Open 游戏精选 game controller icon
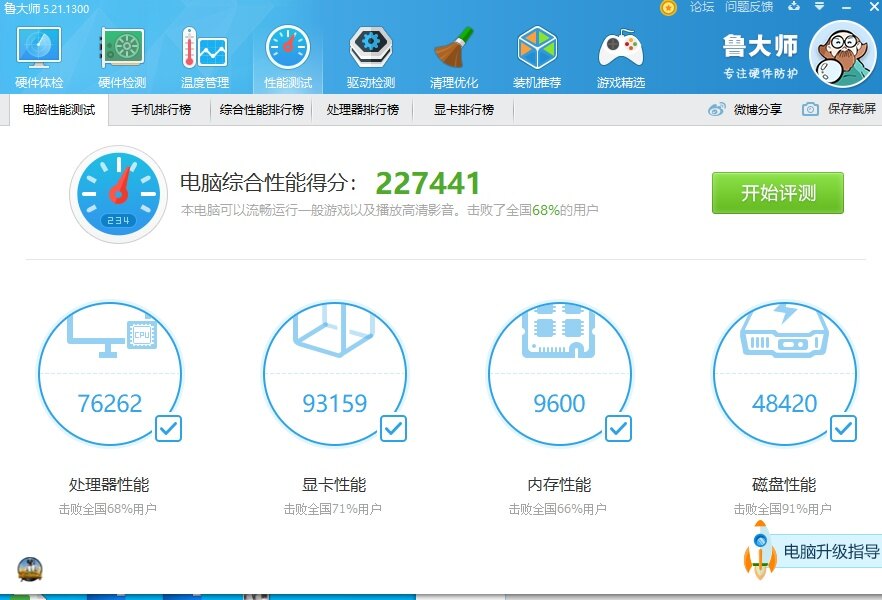 tap(620, 57)
